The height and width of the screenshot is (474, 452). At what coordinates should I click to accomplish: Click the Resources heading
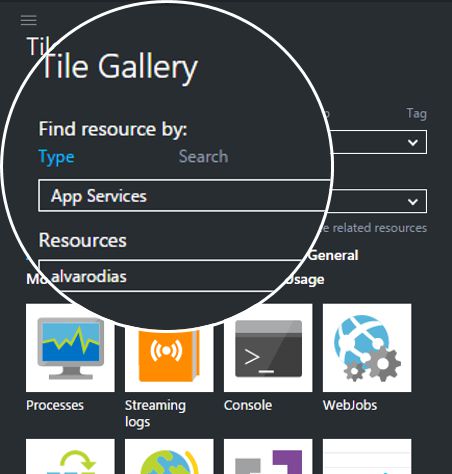click(x=83, y=240)
